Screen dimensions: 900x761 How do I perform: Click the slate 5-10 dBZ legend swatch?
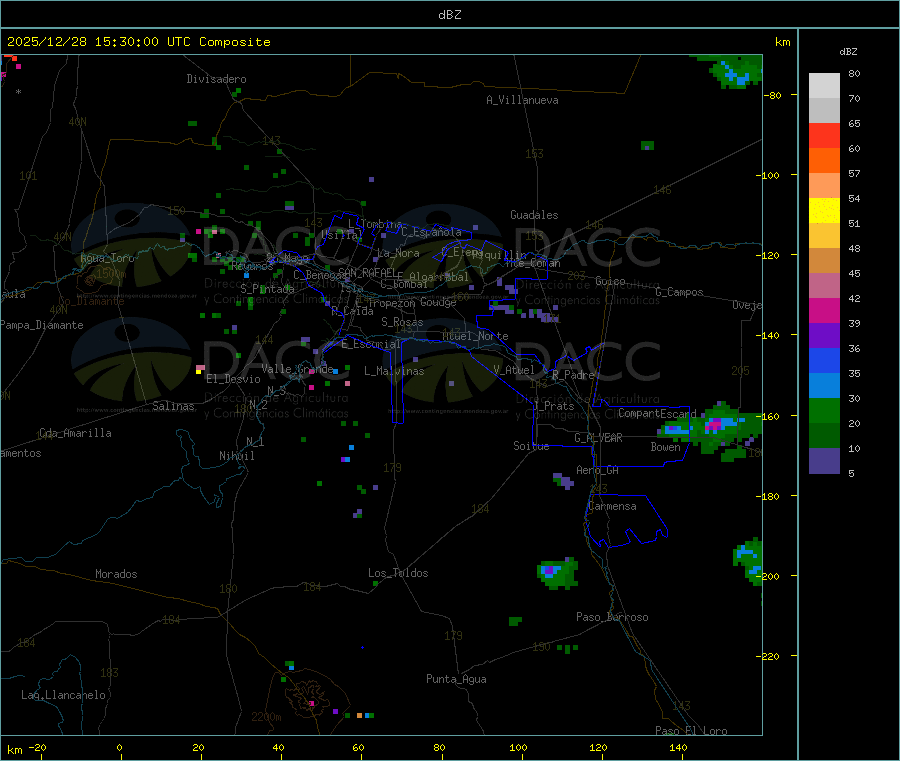[824, 461]
